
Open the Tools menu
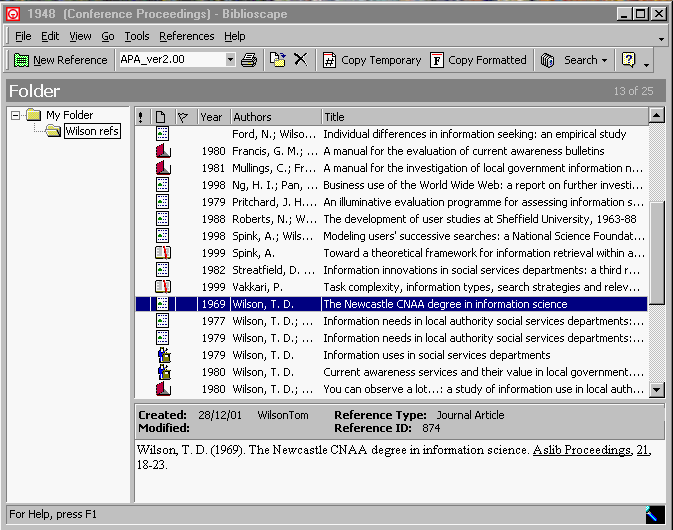[137, 36]
